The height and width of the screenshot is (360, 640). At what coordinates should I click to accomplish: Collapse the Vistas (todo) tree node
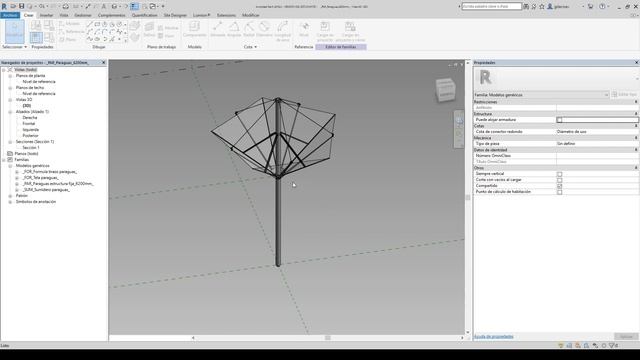click(4, 70)
